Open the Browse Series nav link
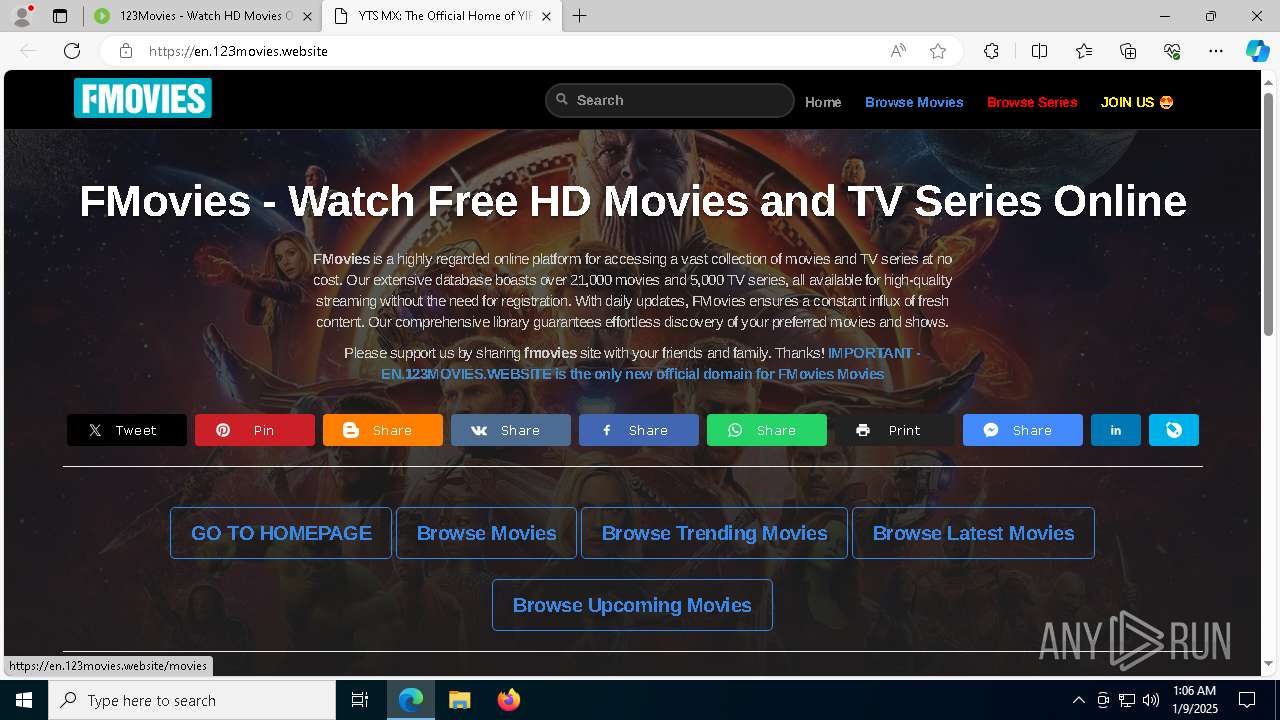Image resolution: width=1280 pixels, height=720 pixels. pyautogui.click(x=1032, y=102)
